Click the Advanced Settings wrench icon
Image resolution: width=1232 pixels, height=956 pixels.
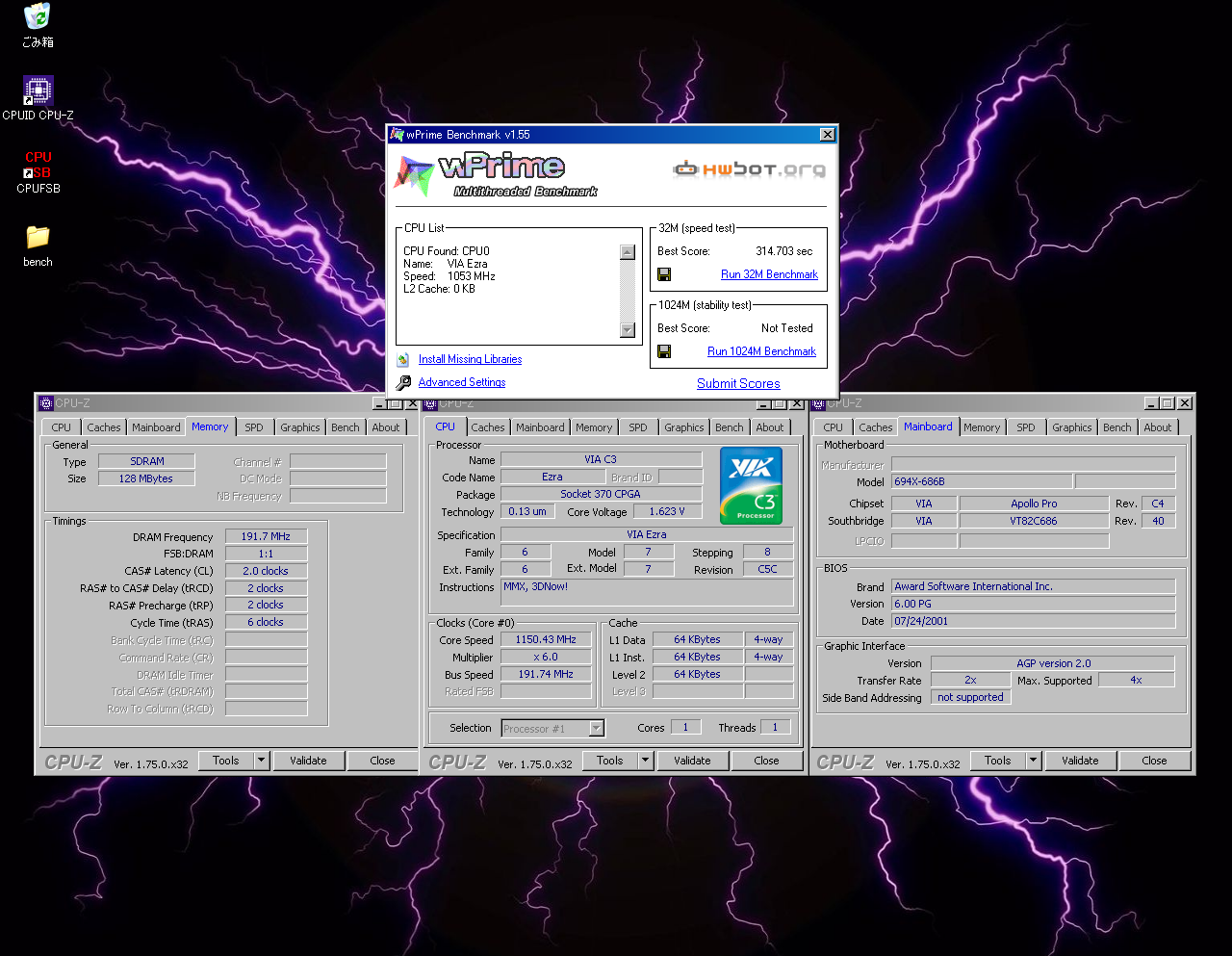tap(403, 382)
